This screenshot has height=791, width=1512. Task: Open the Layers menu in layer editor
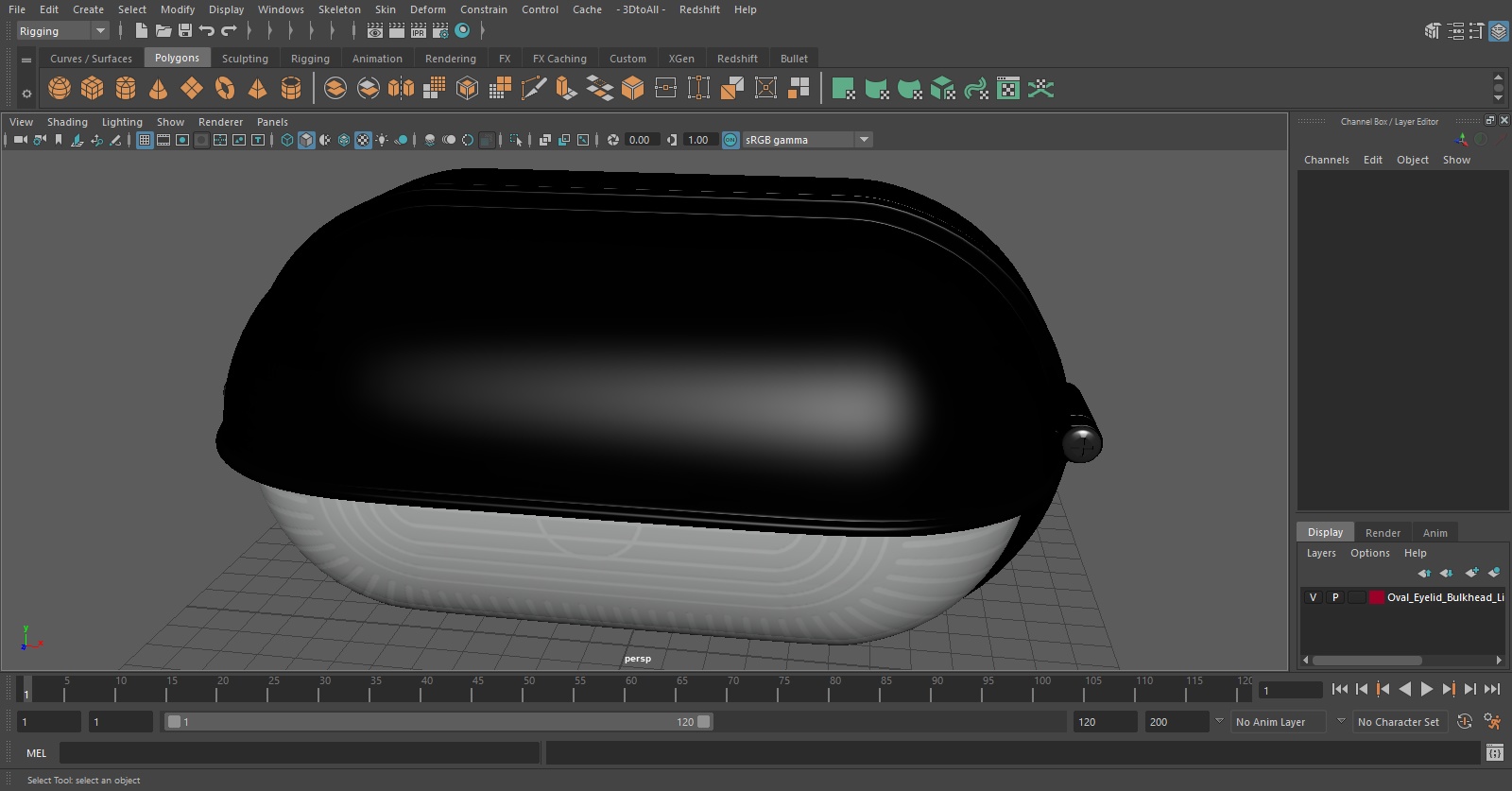click(1321, 553)
